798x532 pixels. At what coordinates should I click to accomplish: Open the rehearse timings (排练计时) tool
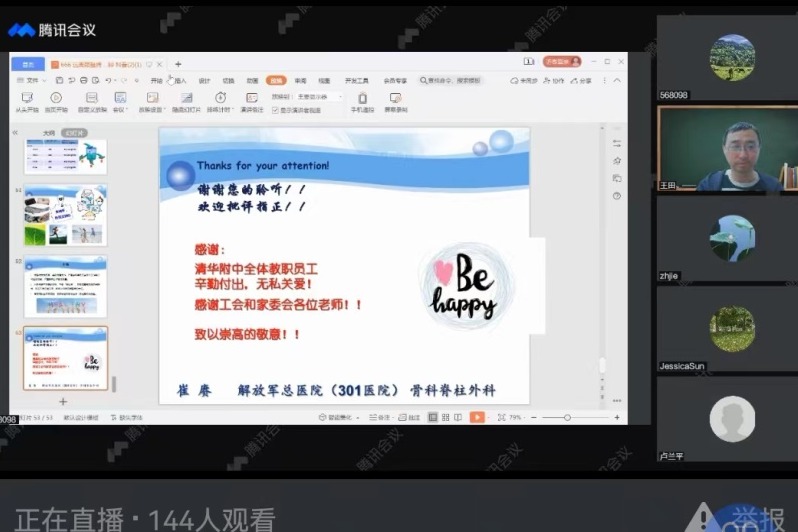click(220, 102)
